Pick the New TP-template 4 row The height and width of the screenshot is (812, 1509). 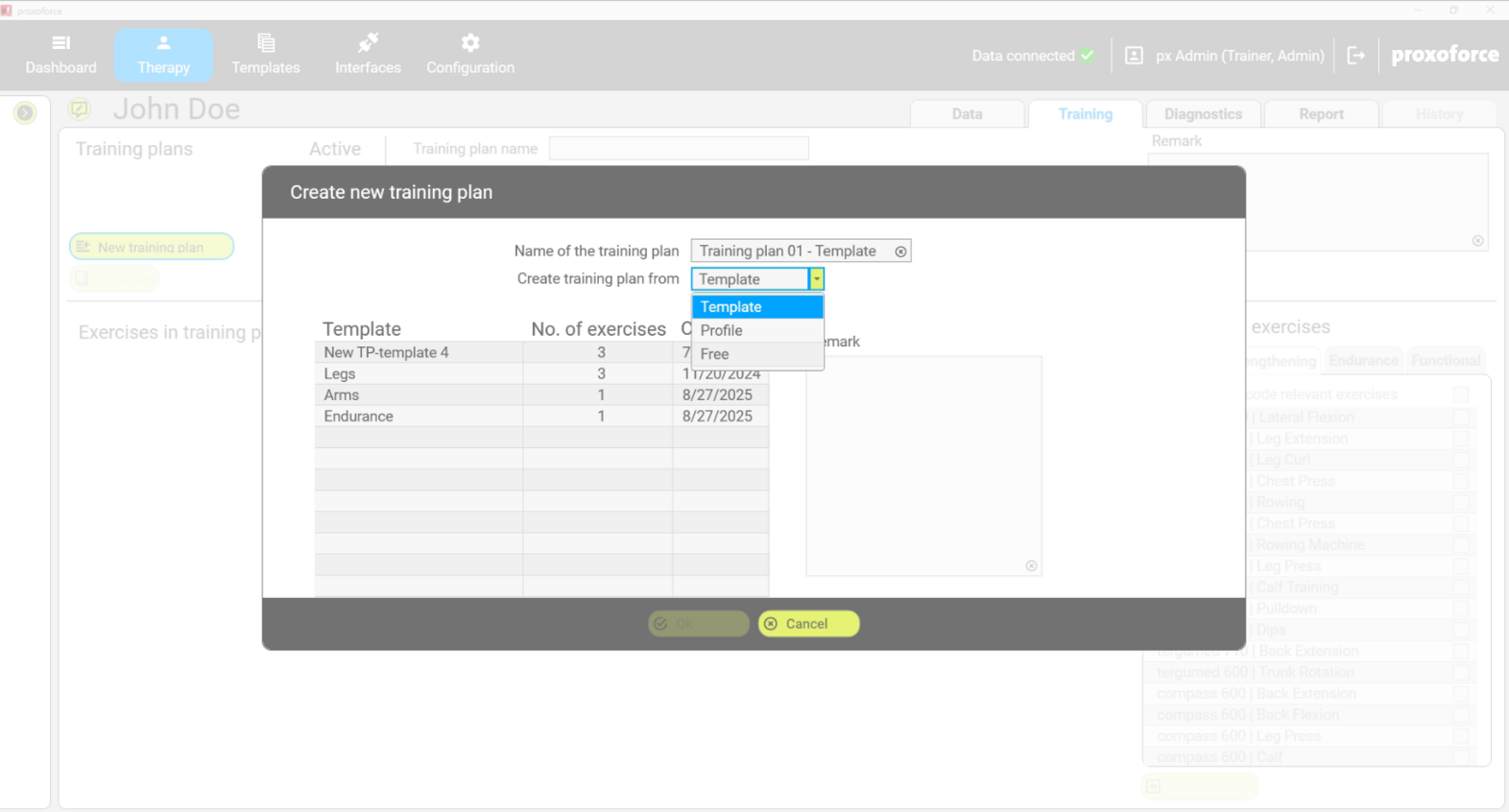pos(419,353)
